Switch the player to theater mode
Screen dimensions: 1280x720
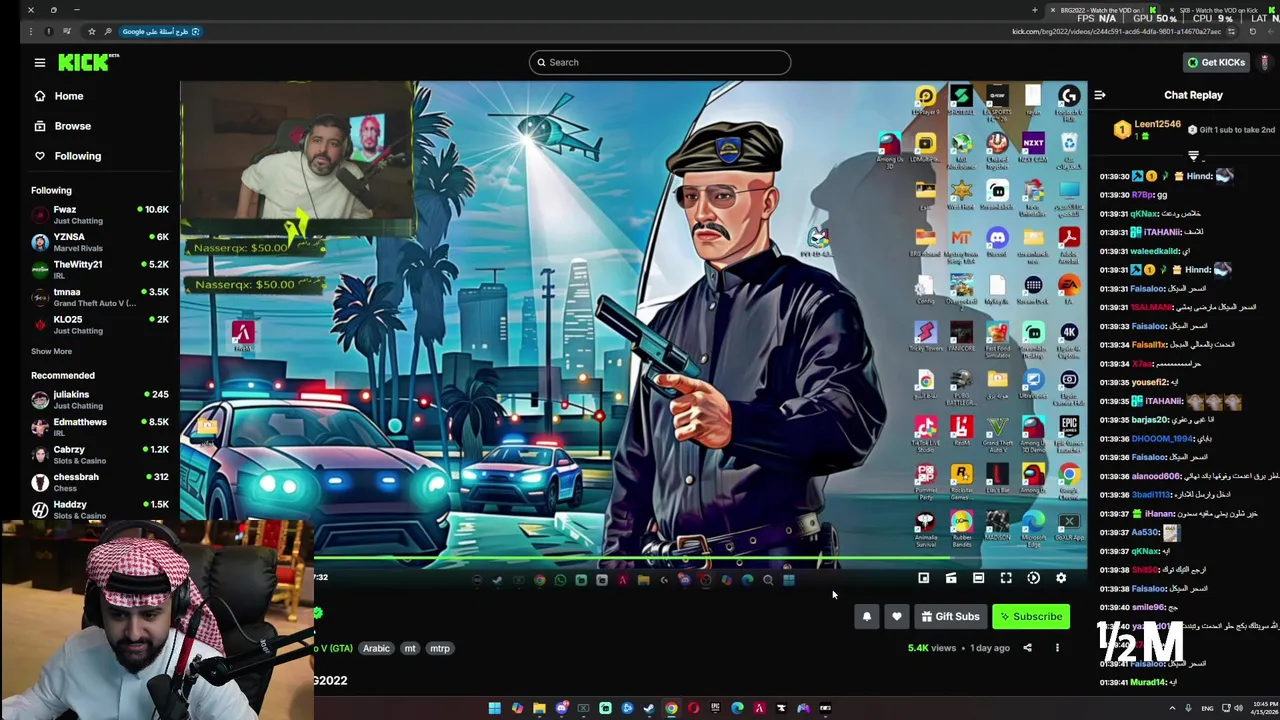click(979, 578)
